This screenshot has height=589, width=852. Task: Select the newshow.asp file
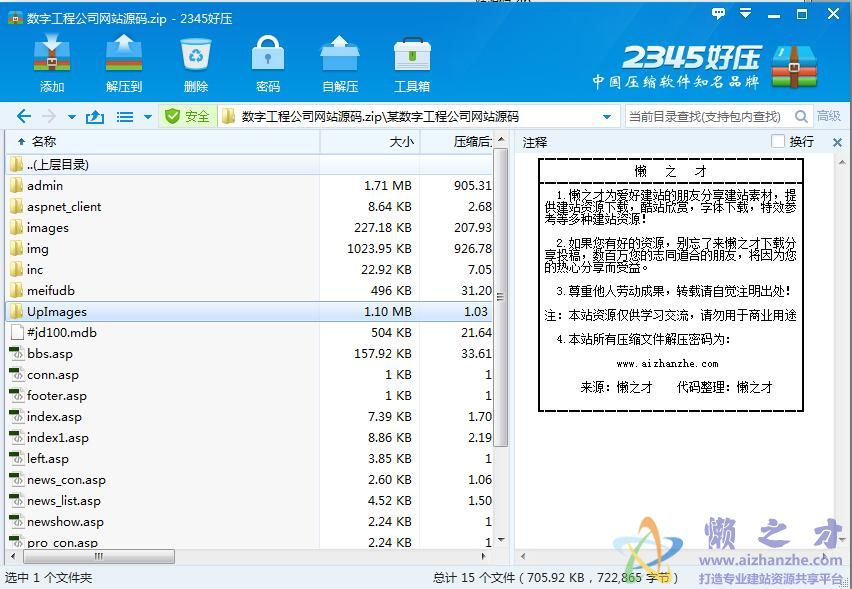pyautogui.click(x=250, y=522)
